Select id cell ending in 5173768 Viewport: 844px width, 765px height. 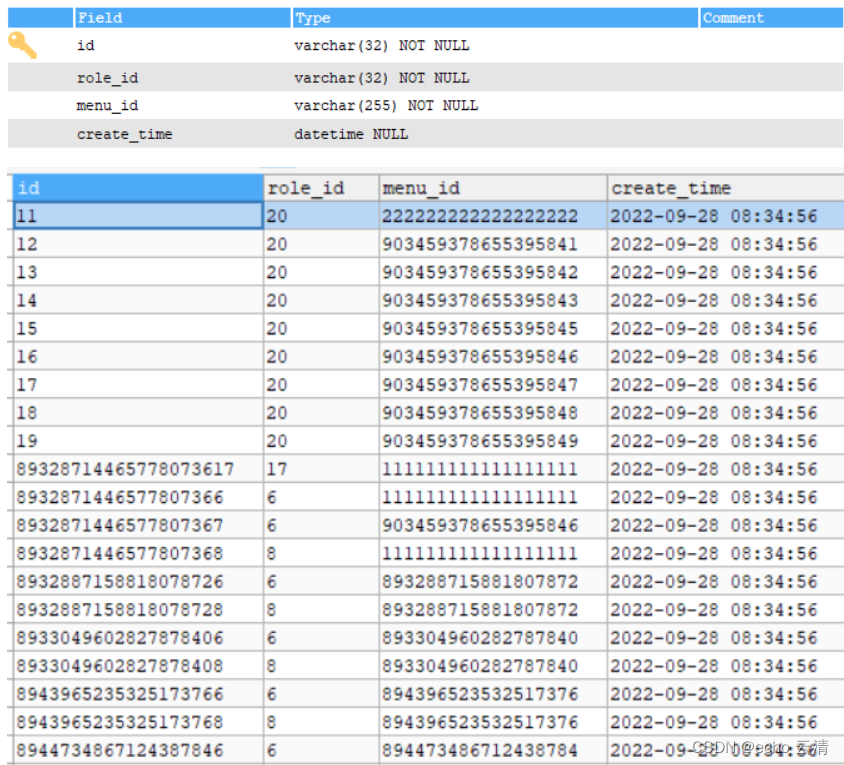pyautogui.click(x=138, y=722)
